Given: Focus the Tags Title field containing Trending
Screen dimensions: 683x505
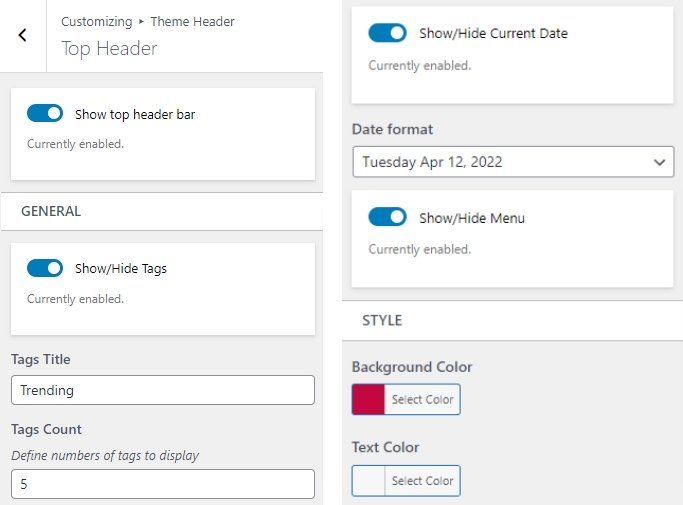Looking at the screenshot, I should click(x=162, y=390).
